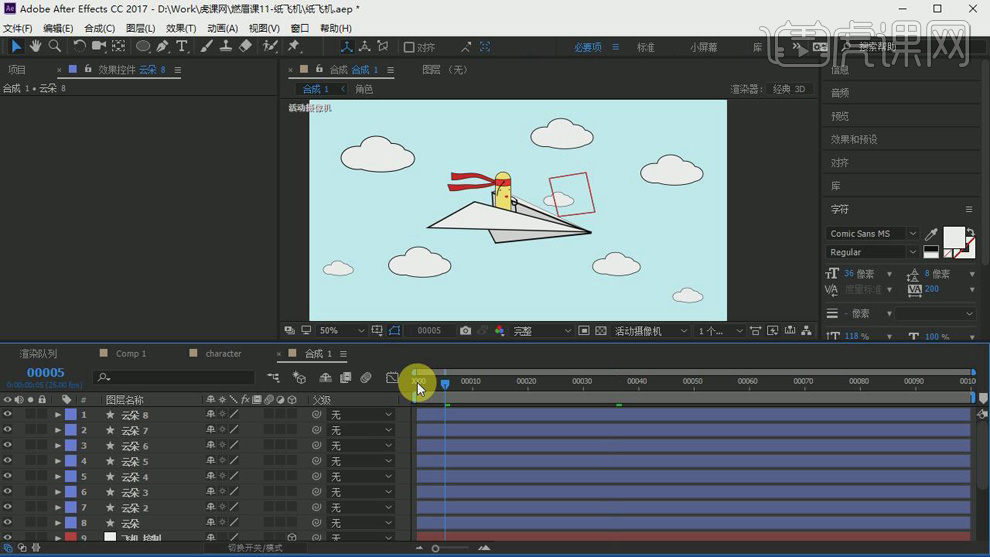The width and height of the screenshot is (990, 557).
Task: Select the Rotation tool
Action: tap(79, 46)
